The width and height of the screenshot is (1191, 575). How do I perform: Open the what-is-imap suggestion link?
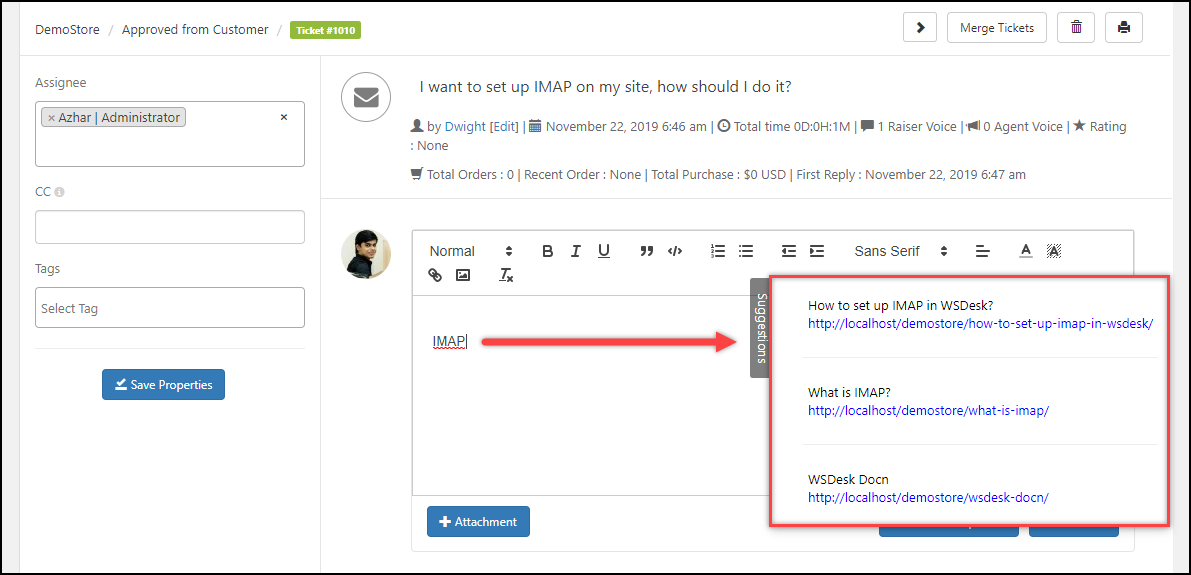click(928, 410)
